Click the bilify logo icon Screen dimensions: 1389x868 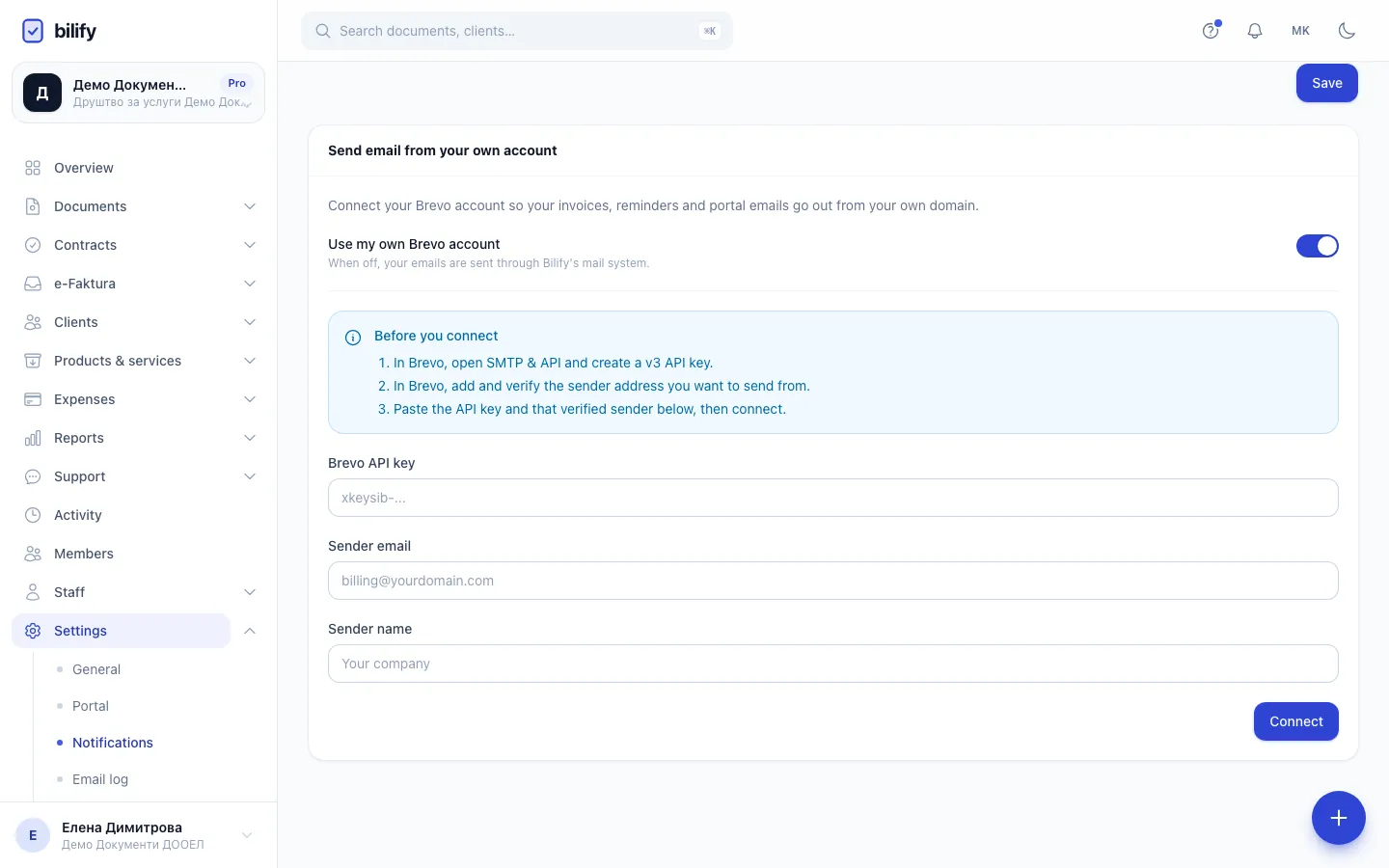click(33, 31)
